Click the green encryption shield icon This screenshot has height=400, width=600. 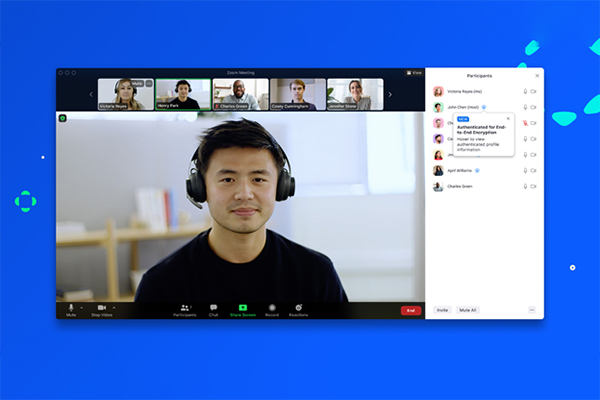pyautogui.click(x=63, y=118)
